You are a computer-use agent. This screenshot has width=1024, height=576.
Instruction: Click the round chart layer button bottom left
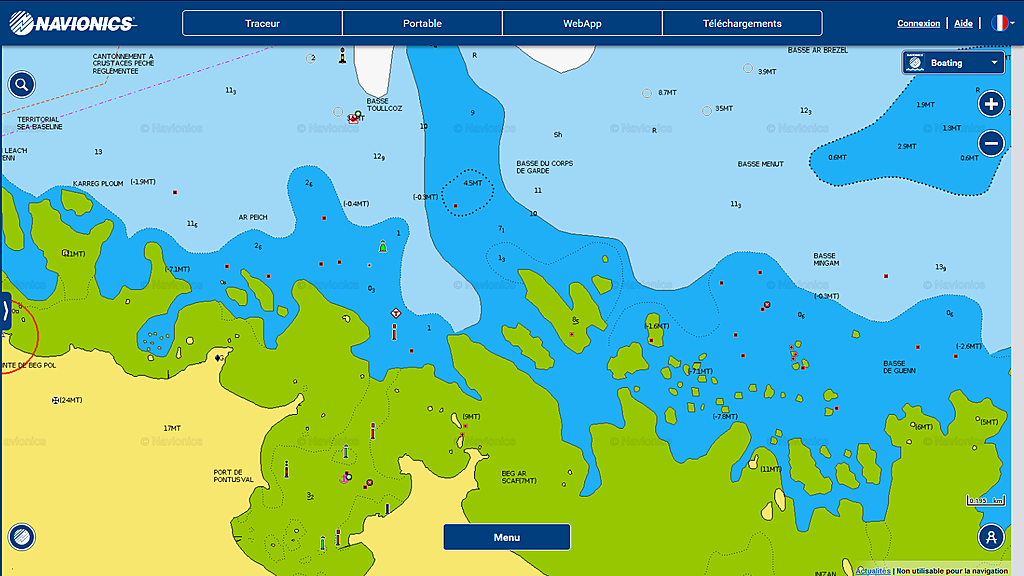pyautogui.click(x=22, y=537)
